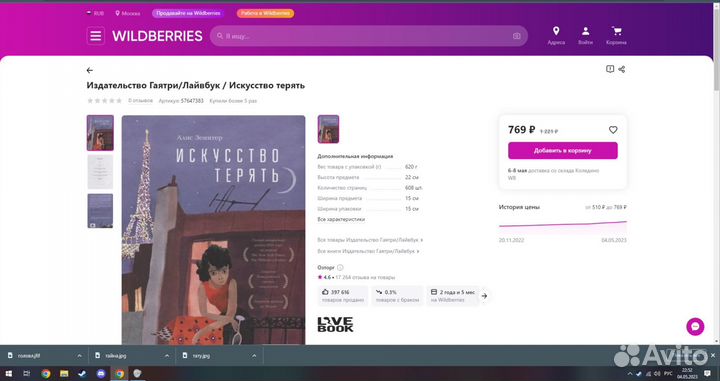
Task: Change the RUB currency selector
Action: click(x=96, y=13)
